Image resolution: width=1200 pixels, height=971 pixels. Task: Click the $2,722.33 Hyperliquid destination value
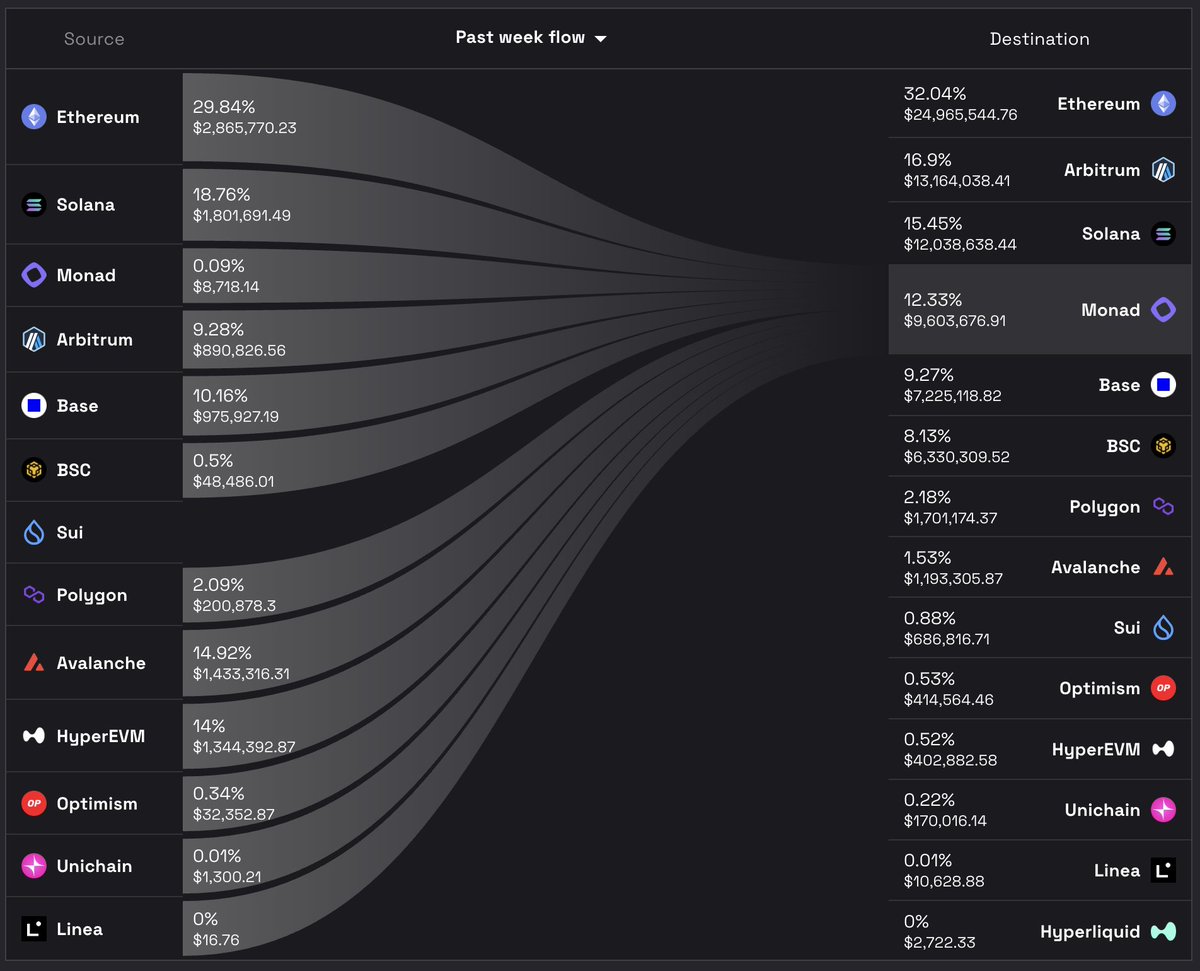[x=939, y=943]
